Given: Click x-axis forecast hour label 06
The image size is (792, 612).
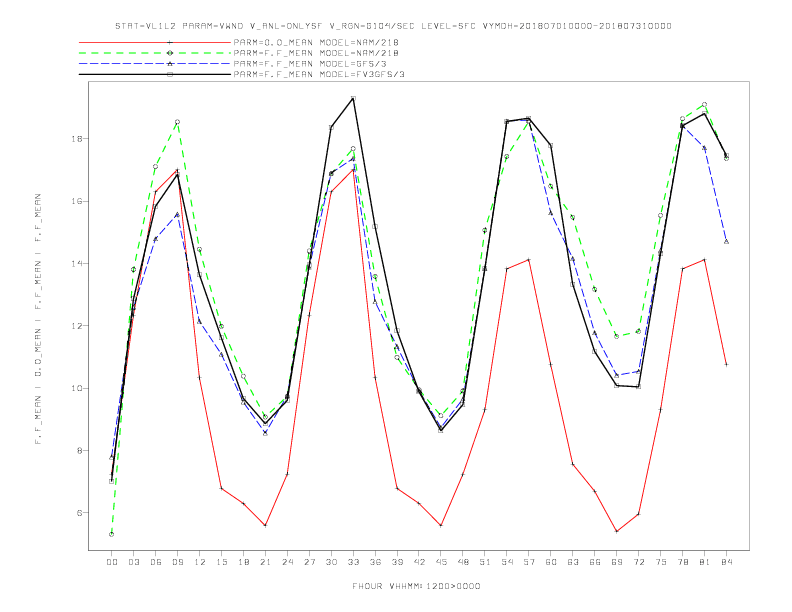Looking at the screenshot, I should (156, 562).
